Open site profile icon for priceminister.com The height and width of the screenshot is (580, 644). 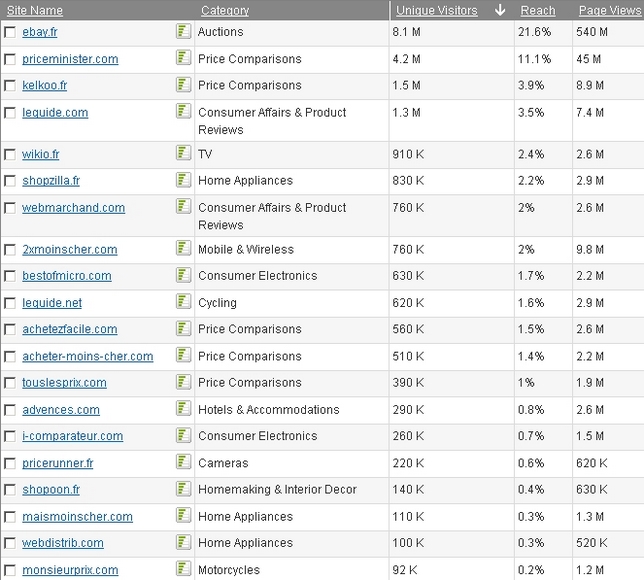(183, 58)
